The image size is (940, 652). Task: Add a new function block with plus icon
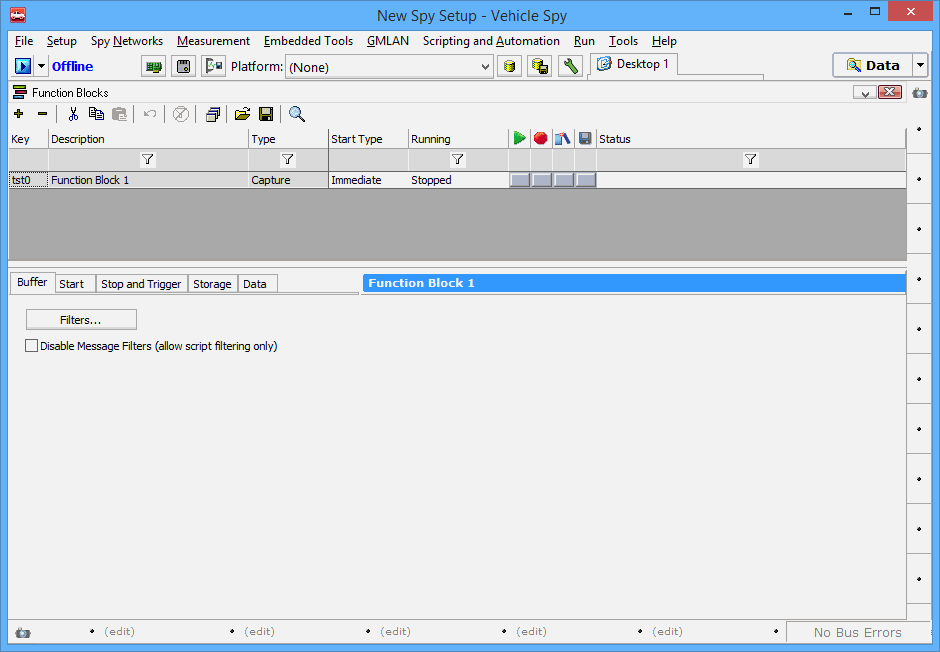(x=18, y=114)
